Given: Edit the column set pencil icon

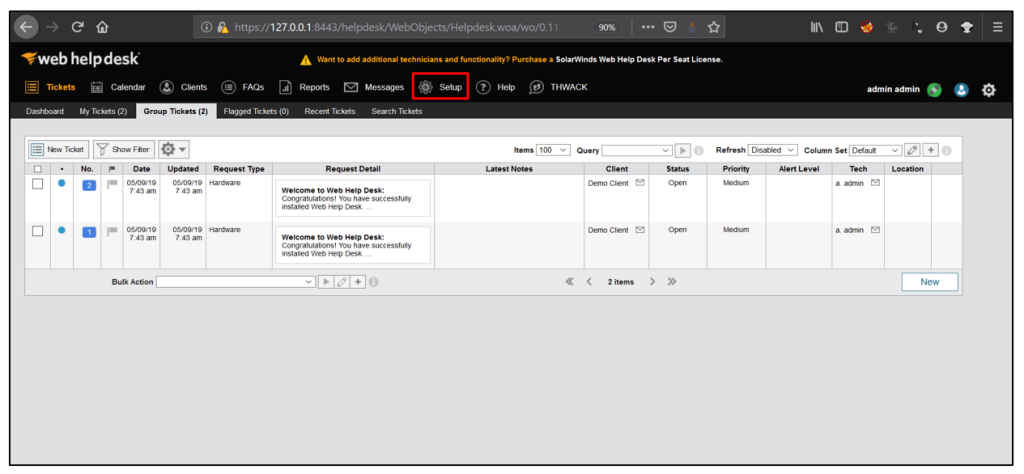Looking at the screenshot, I should pos(912,150).
